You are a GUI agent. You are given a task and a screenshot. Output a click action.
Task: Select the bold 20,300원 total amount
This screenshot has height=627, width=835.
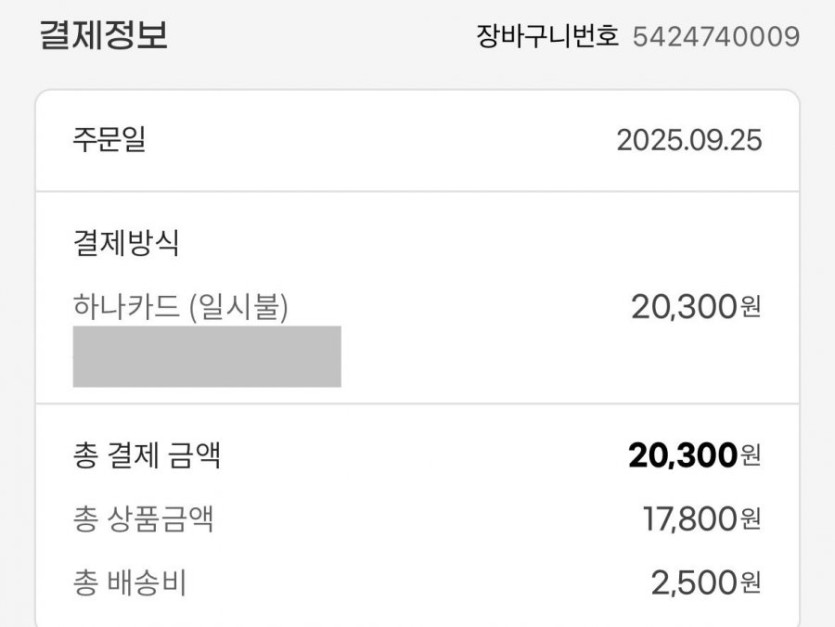[x=694, y=456]
